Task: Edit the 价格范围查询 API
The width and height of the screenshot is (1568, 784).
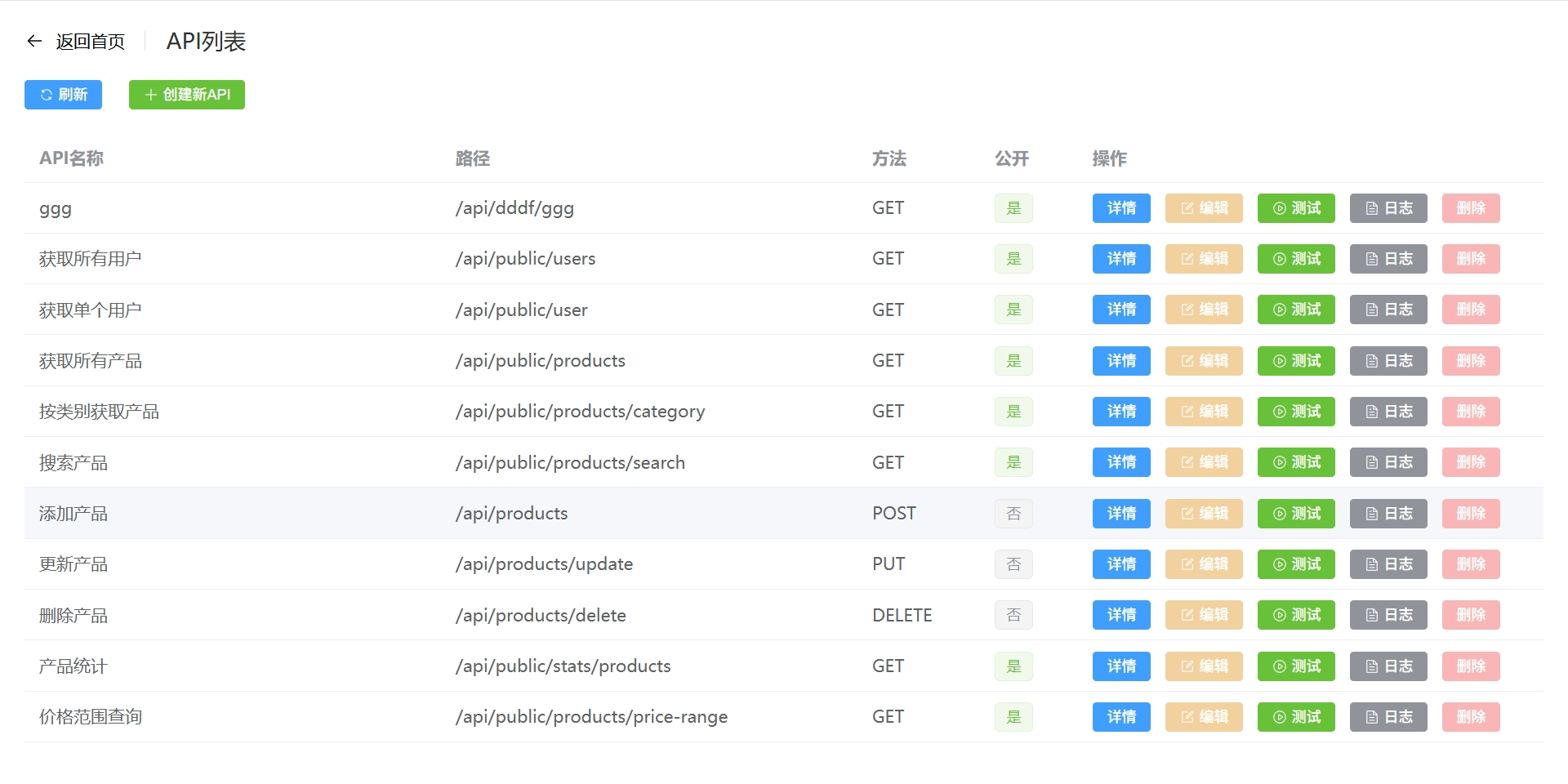Action: (1204, 717)
